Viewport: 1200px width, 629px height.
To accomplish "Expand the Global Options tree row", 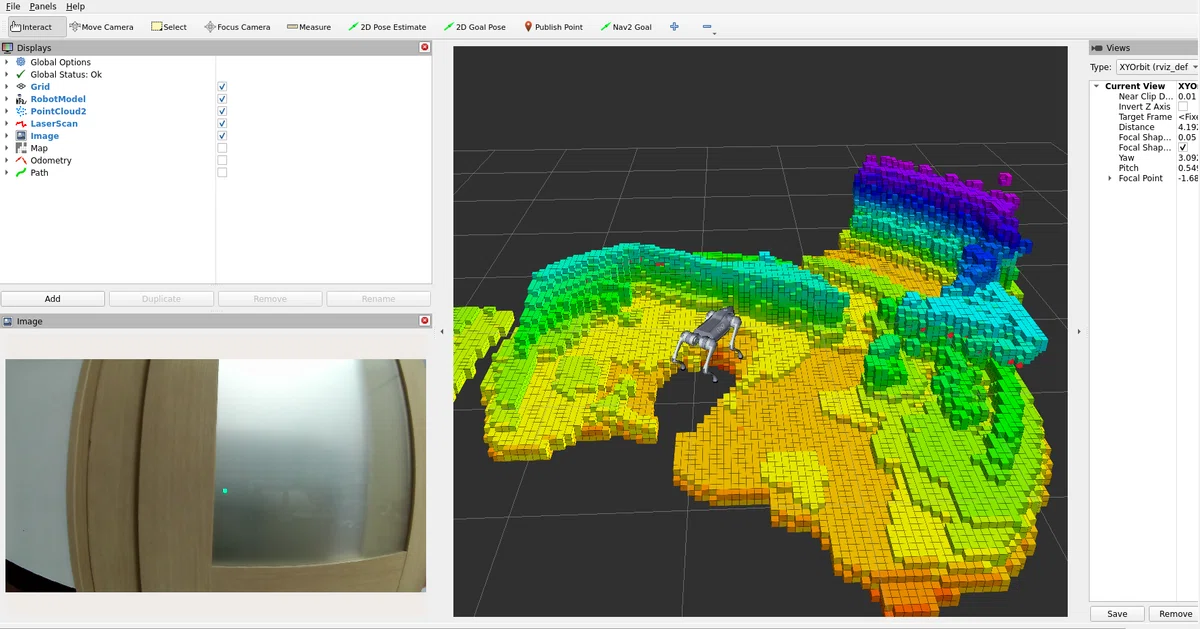I will (x=7, y=62).
